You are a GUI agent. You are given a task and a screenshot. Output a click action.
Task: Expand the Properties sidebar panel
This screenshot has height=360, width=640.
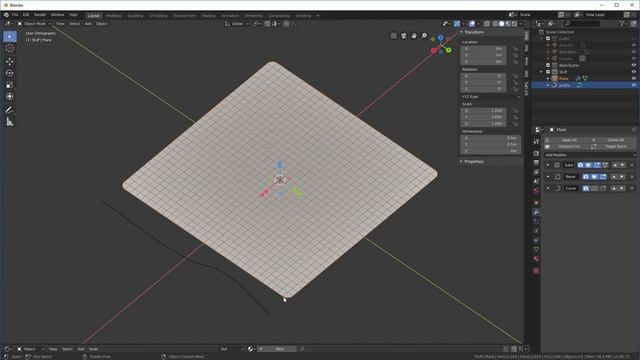coord(461,162)
